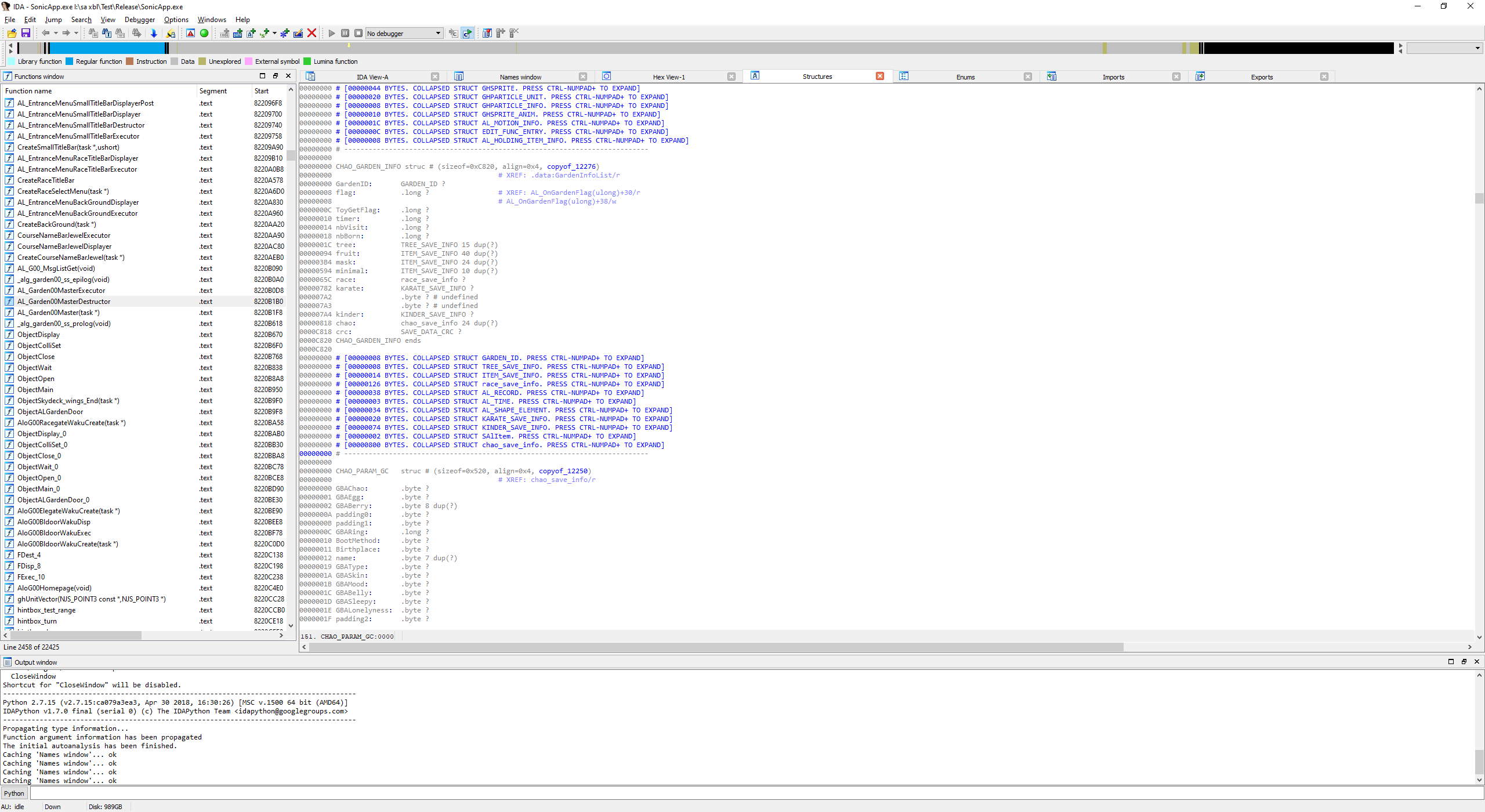
Task: Switch to the Hex View-1 tab
Action: (669, 77)
